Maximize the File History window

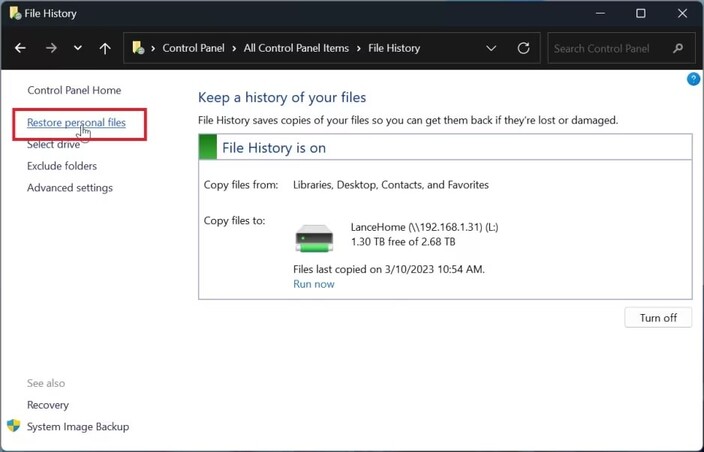641,13
